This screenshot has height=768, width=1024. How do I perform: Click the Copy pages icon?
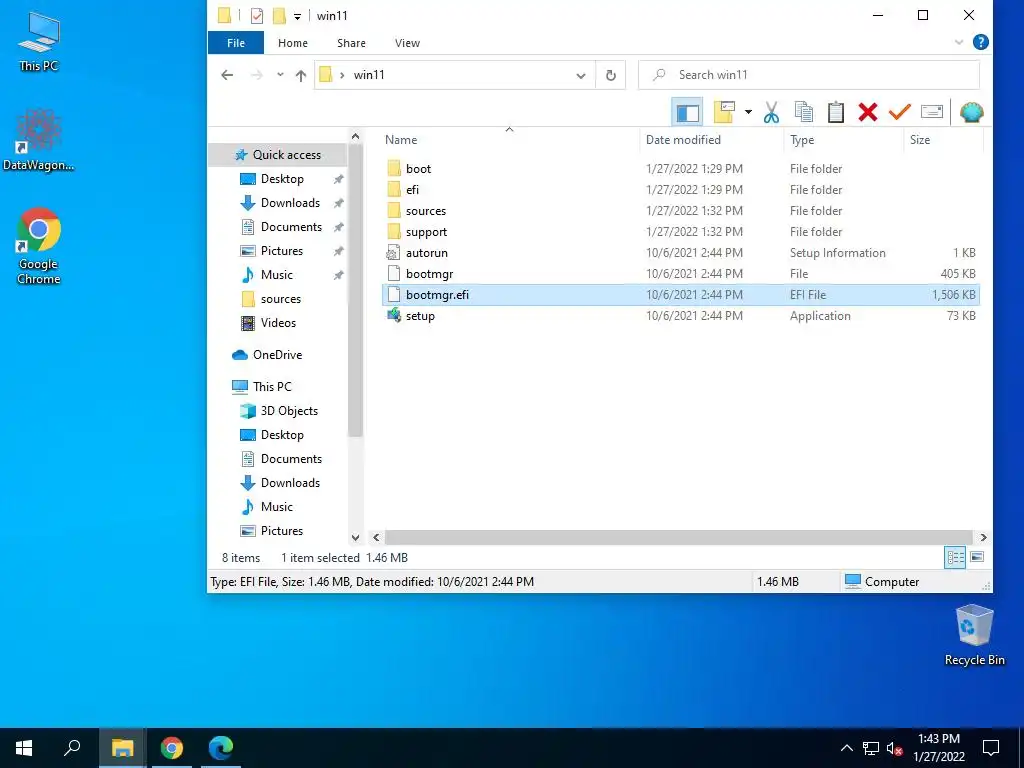pyautogui.click(x=804, y=112)
